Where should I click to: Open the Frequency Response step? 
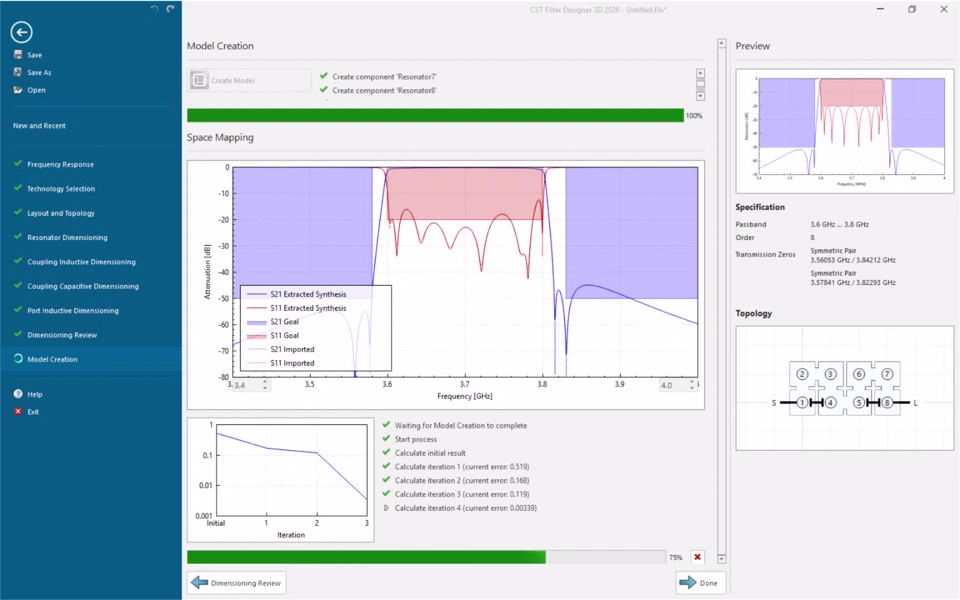point(60,164)
